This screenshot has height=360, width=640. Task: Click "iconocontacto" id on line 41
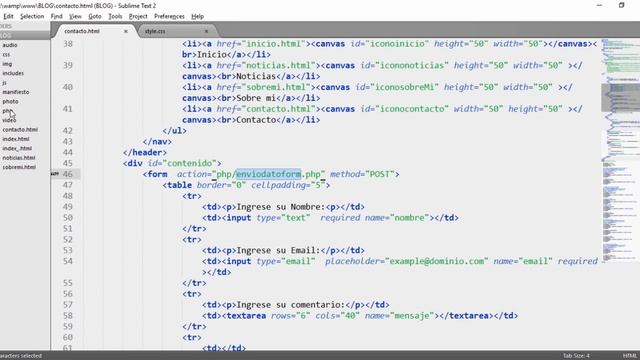point(412,109)
